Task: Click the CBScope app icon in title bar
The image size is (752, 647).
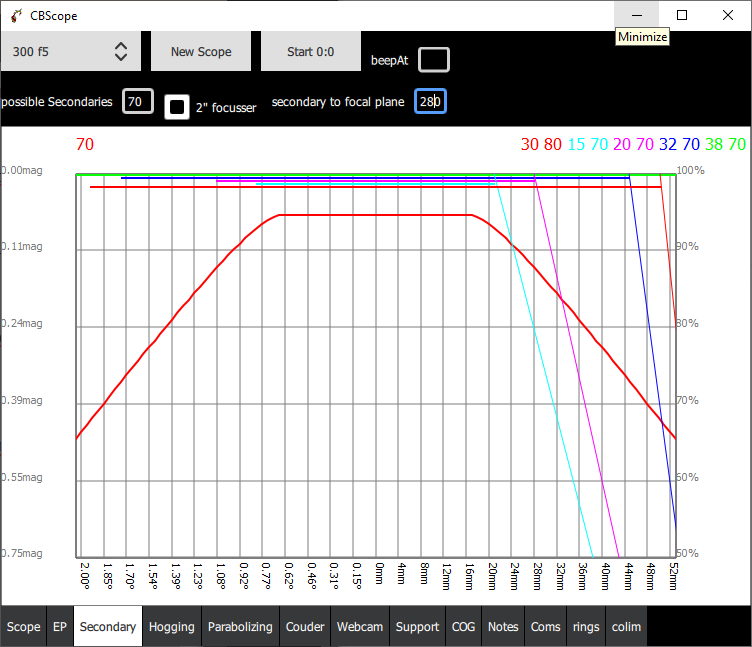Action: point(16,16)
